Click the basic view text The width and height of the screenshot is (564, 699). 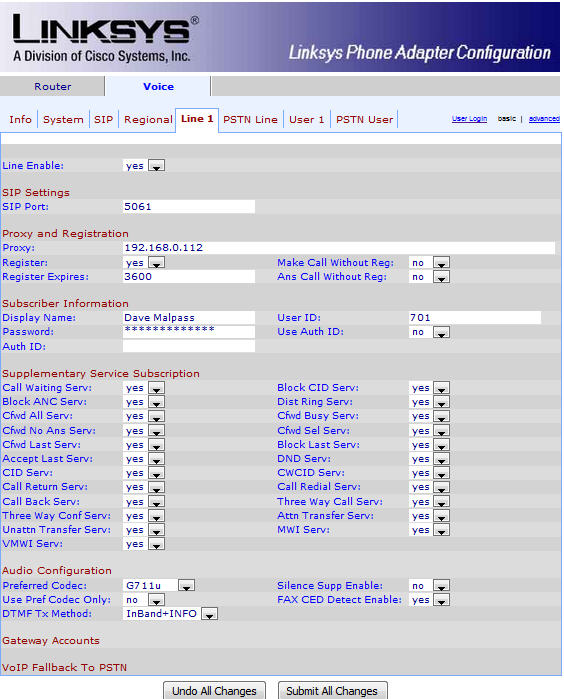tap(507, 119)
